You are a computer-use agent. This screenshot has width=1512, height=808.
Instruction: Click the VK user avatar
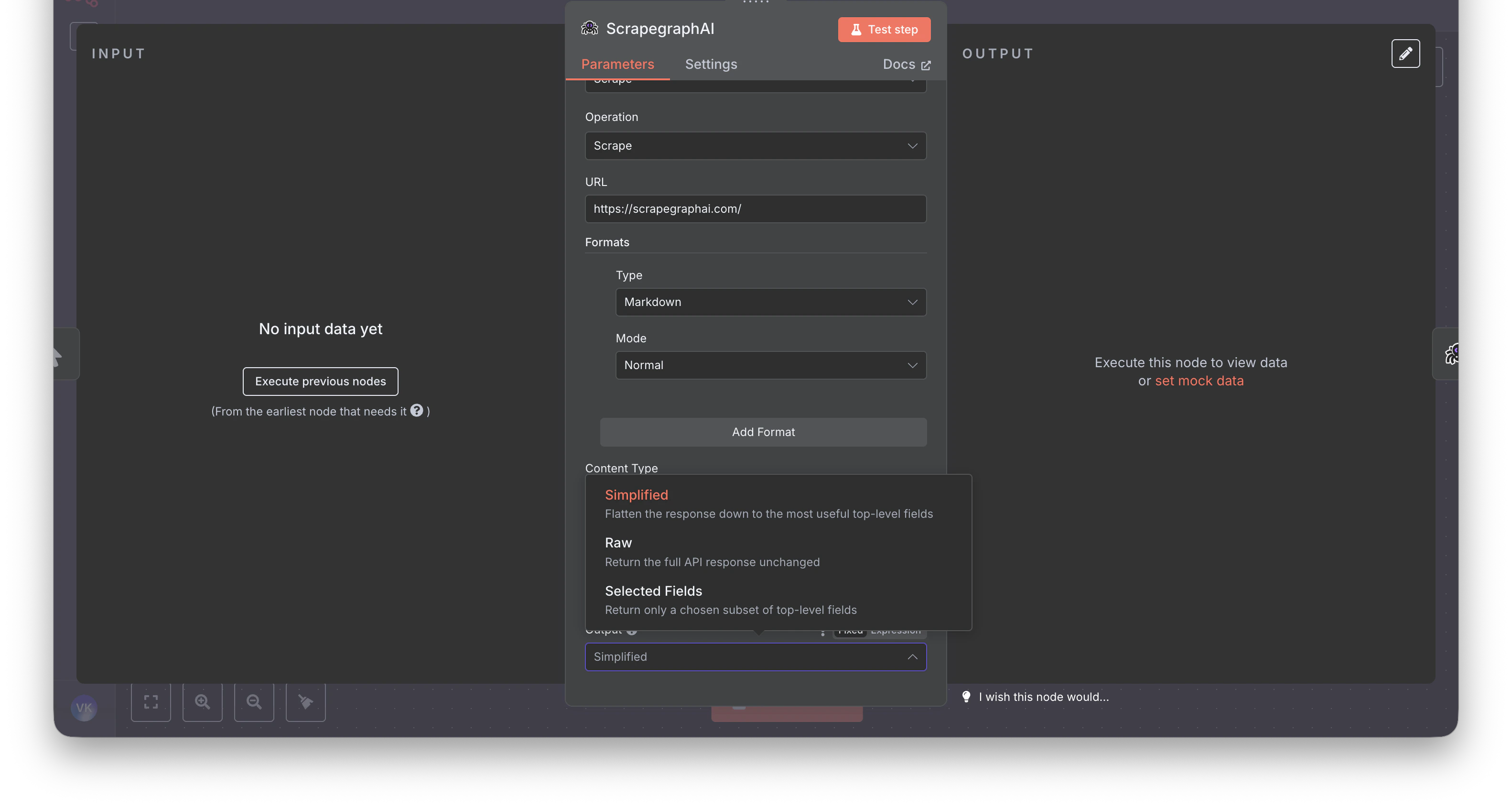coord(84,708)
